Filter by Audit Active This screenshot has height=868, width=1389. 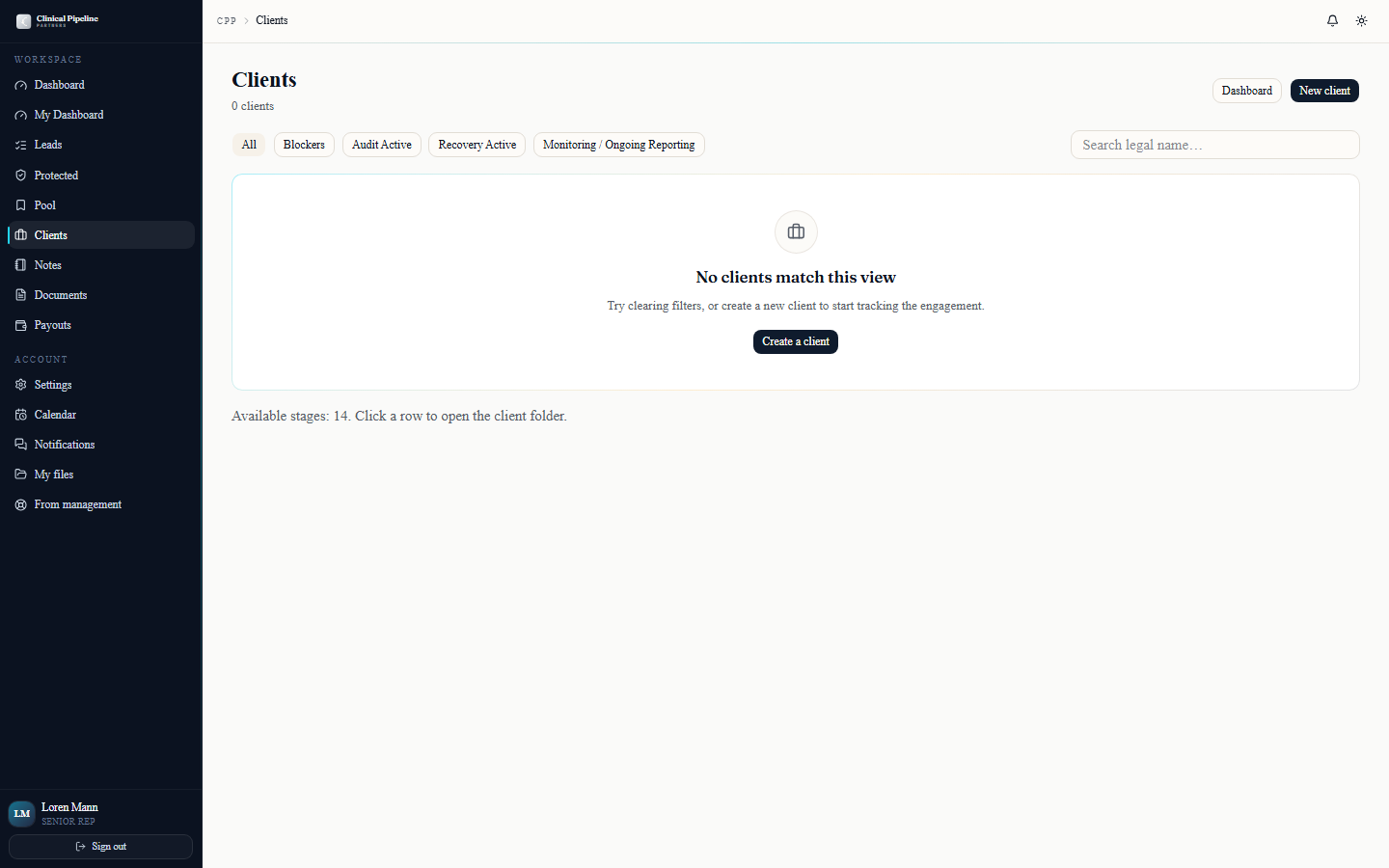382,145
